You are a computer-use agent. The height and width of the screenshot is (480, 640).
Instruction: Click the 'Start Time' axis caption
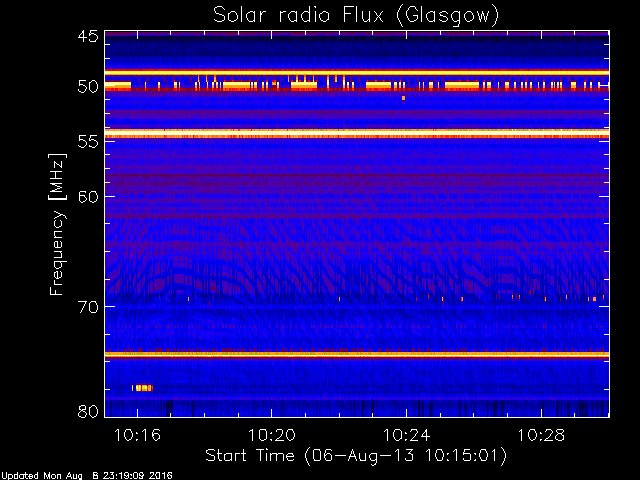click(x=249, y=455)
